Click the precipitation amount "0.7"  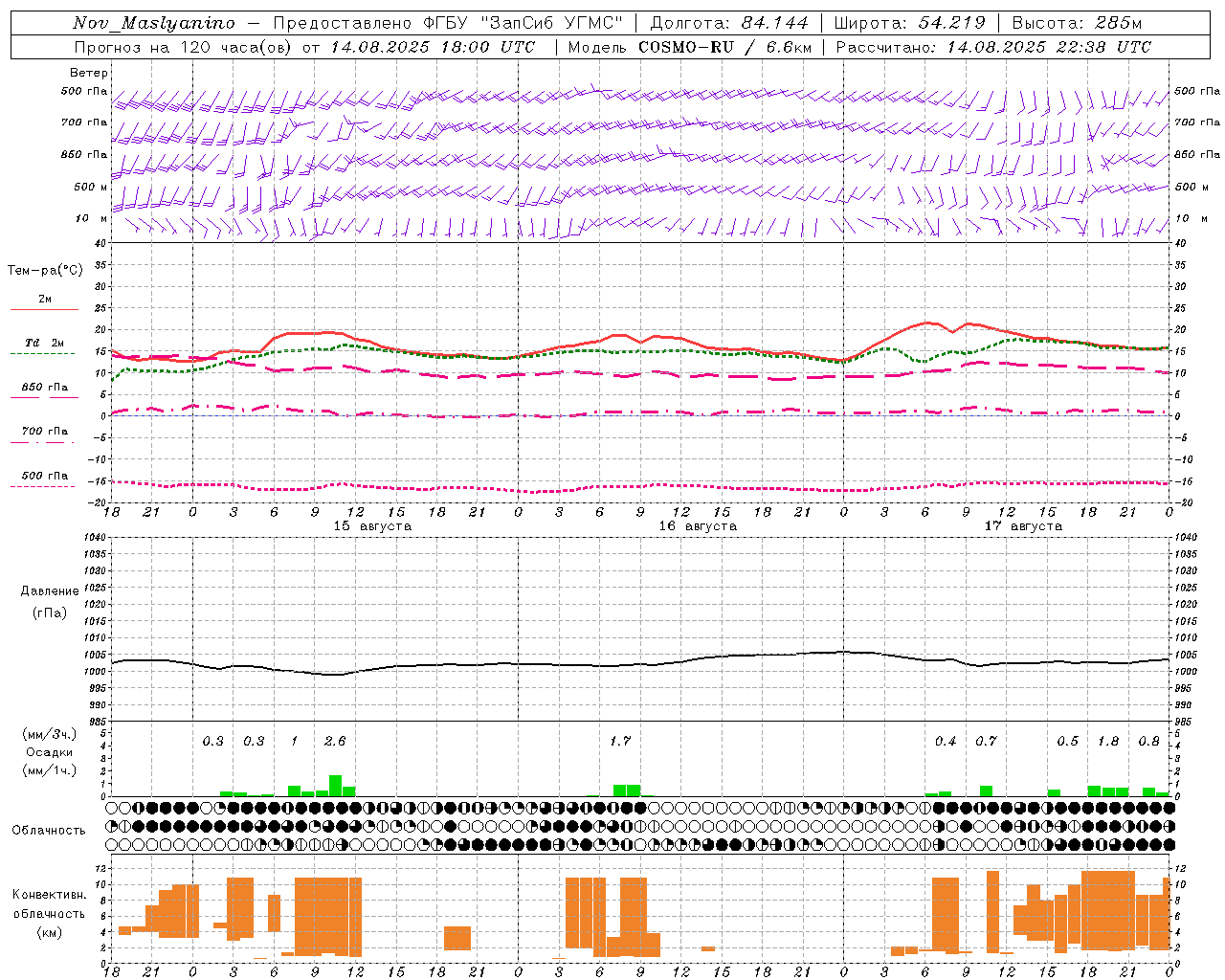(x=986, y=741)
